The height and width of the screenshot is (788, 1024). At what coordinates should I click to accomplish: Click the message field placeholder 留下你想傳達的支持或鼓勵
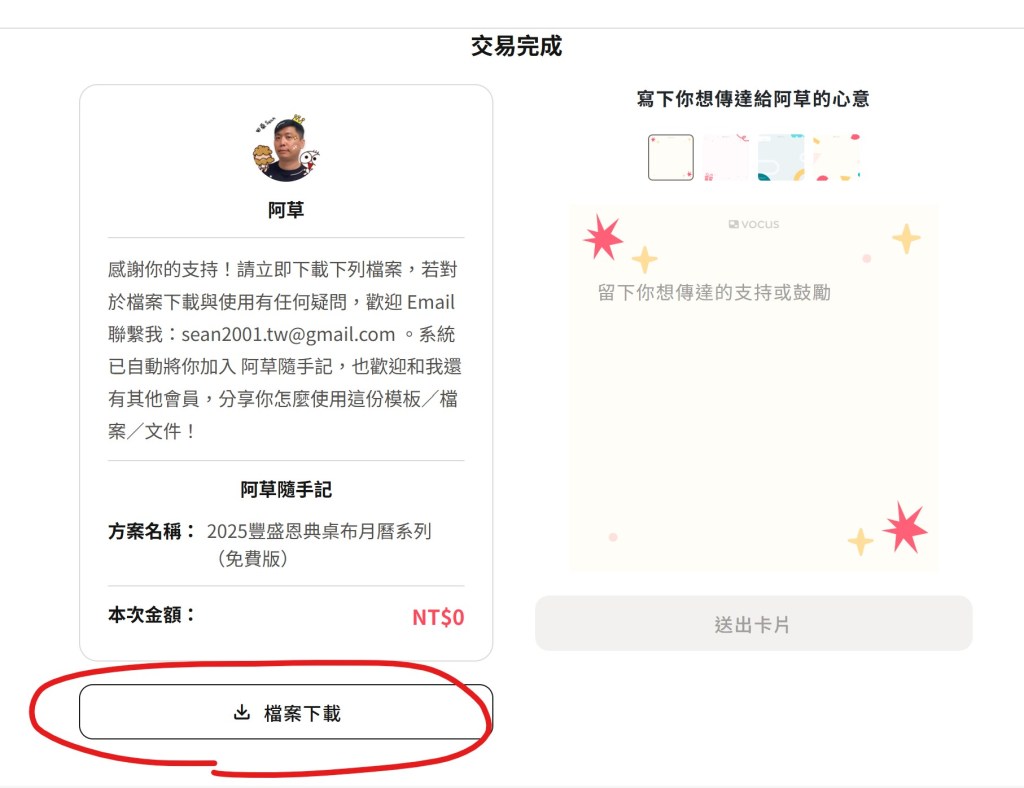click(x=714, y=292)
